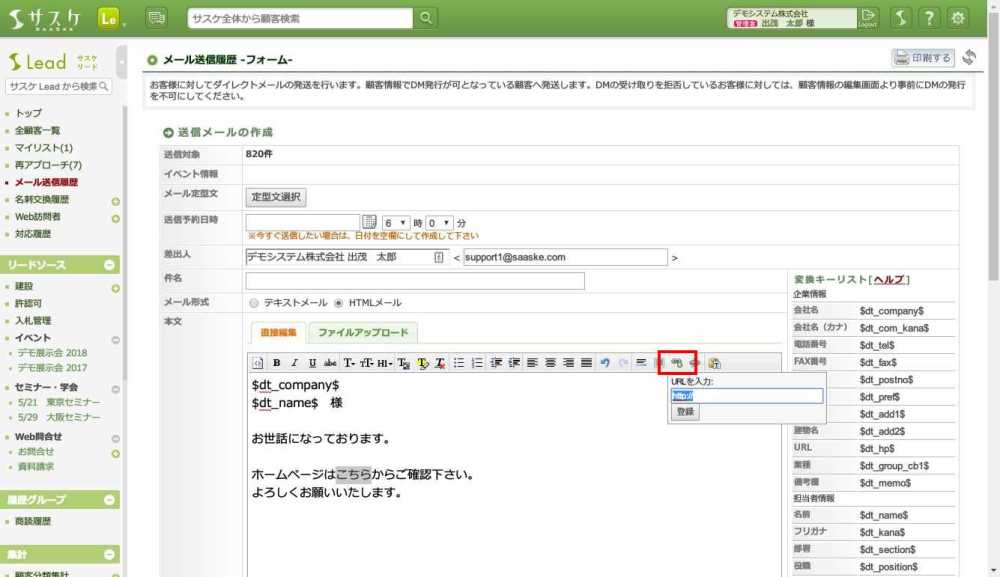
Task: Open the minute (分) dropdown
Action: pos(440,222)
